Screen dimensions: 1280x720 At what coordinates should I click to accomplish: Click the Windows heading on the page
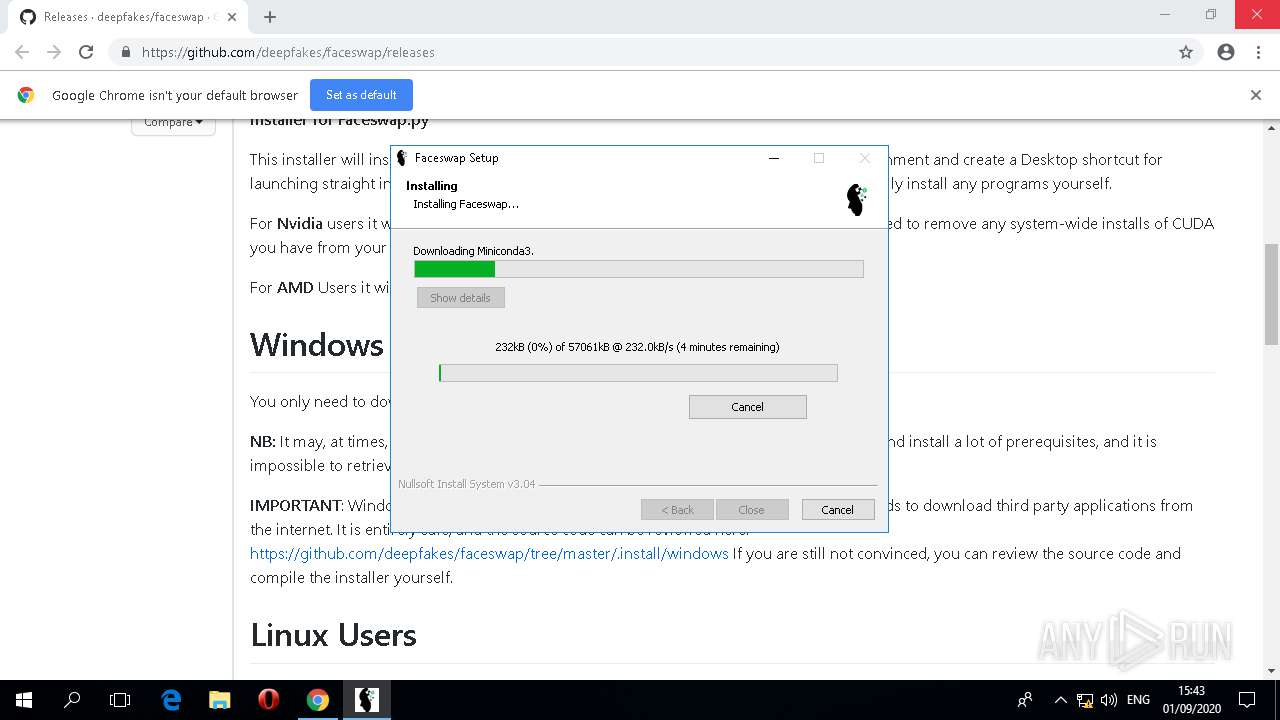click(x=317, y=344)
